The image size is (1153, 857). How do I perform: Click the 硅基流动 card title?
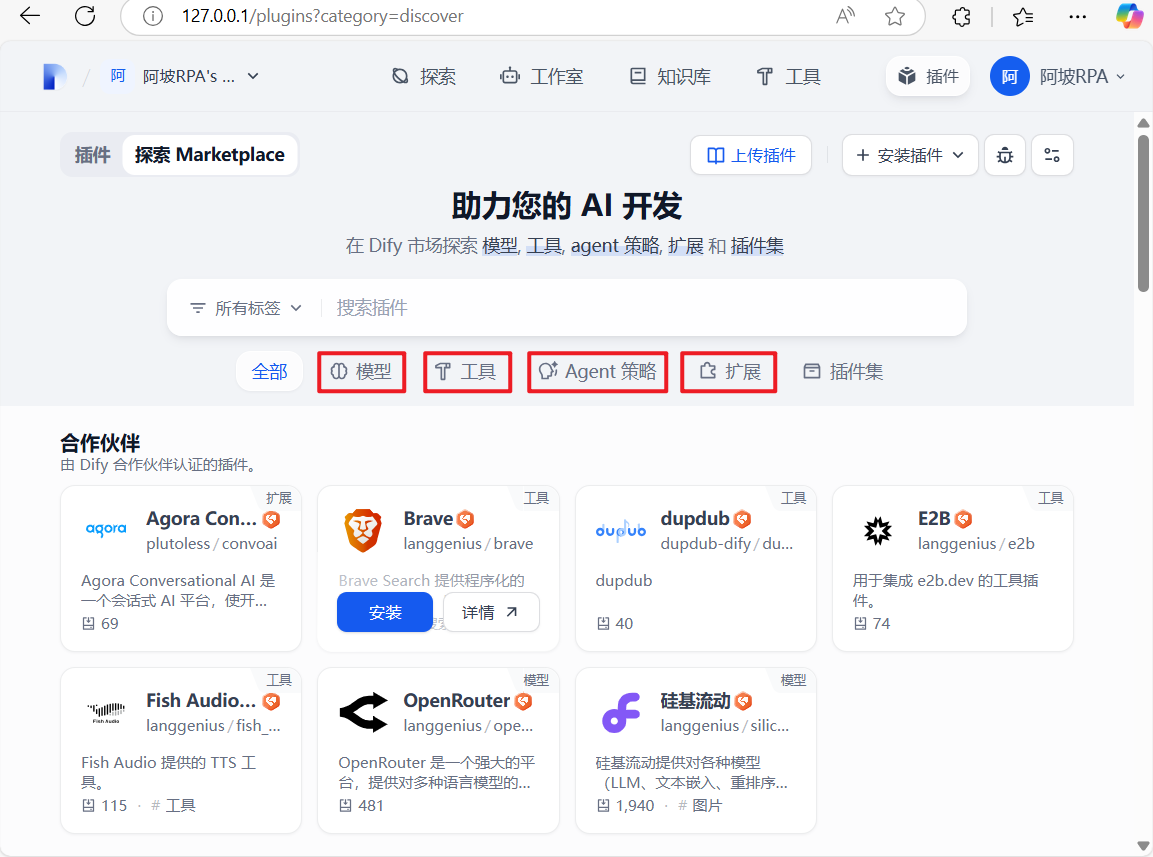[696, 700]
